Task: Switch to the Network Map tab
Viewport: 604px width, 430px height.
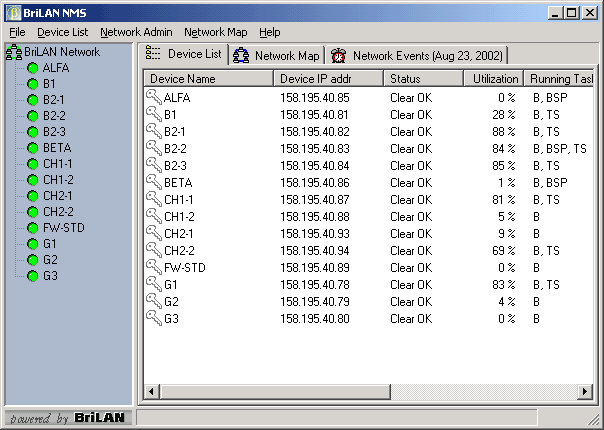Action: (x=277, y=56)
